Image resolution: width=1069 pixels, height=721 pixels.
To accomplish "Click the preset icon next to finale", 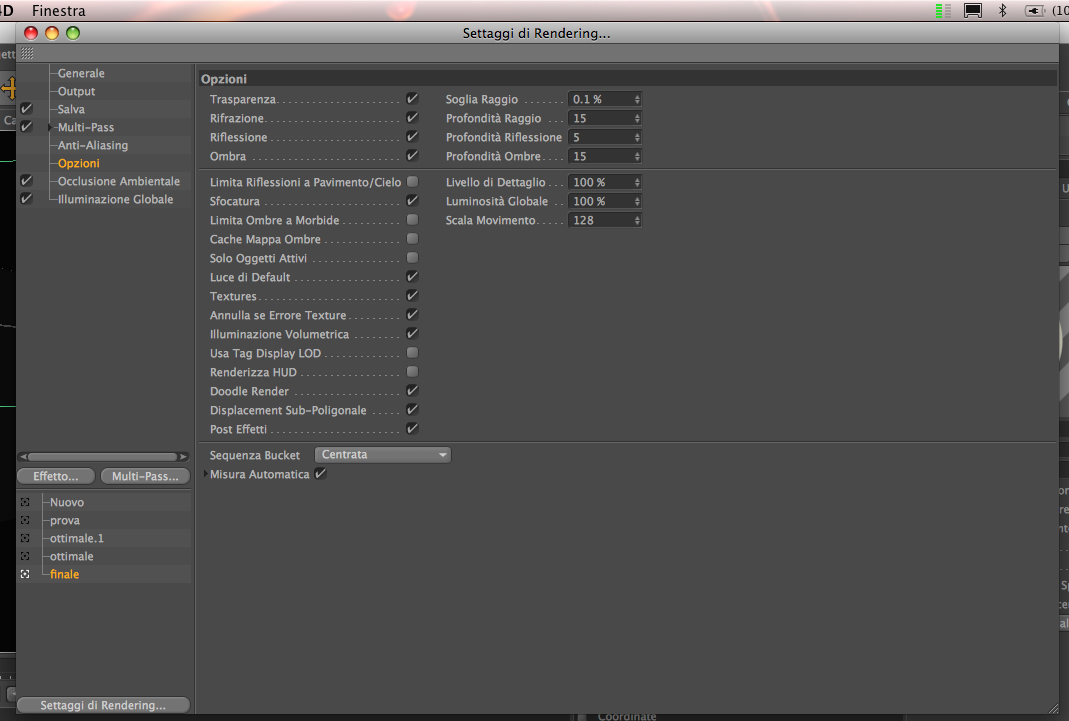I will tap(25, 574).
